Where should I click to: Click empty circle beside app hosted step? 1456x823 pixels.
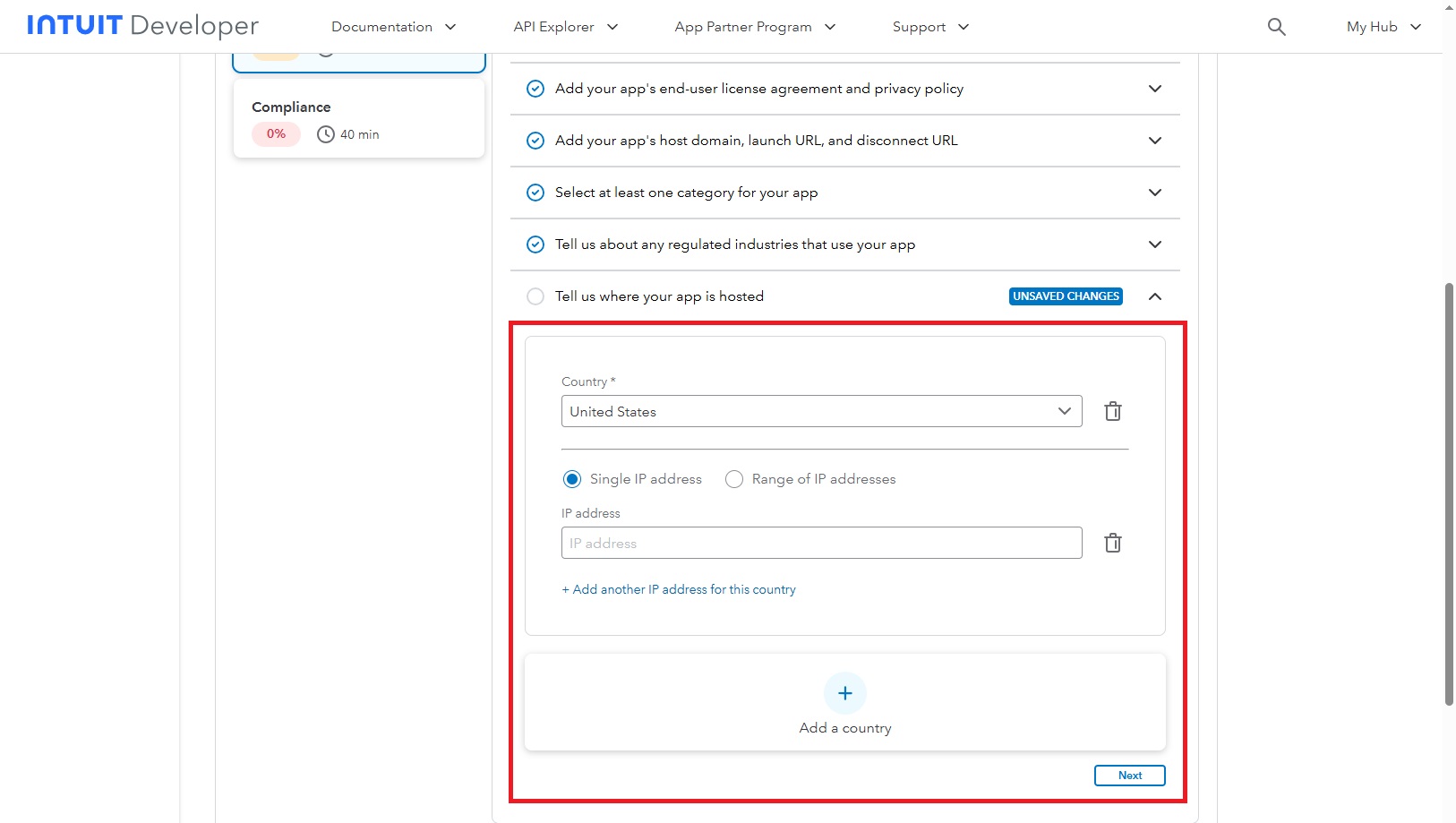coord(535,296)
